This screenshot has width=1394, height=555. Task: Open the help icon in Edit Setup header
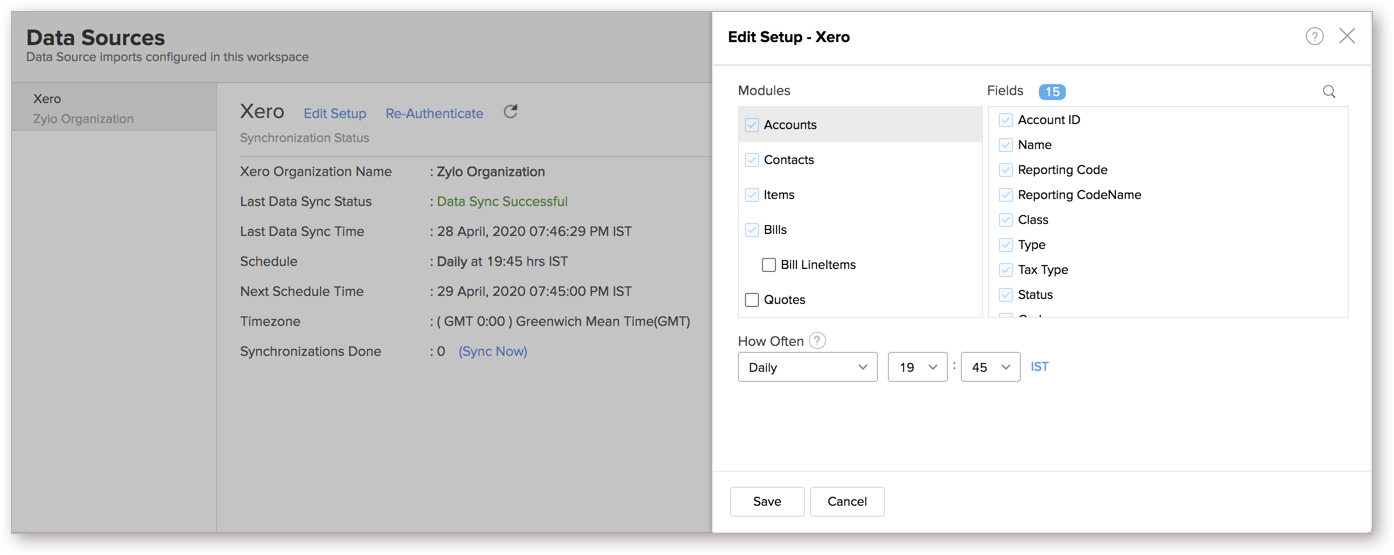pos(1314,37)
